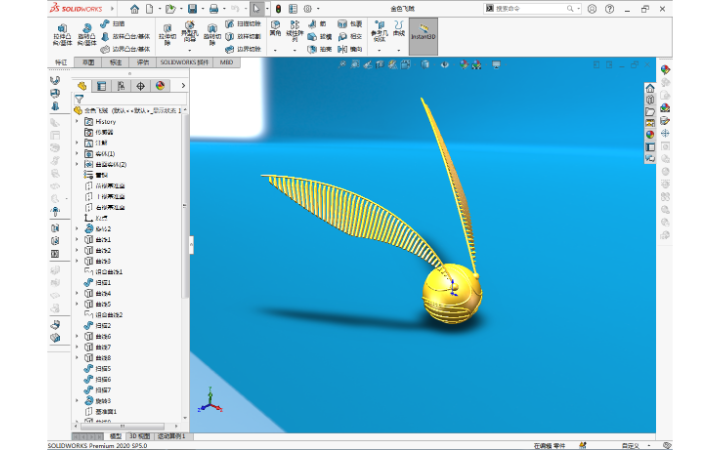The height and width of the screenshot is (450, 720).
Task: Open the 运动算例1 motion study tab
Action: 172,436
